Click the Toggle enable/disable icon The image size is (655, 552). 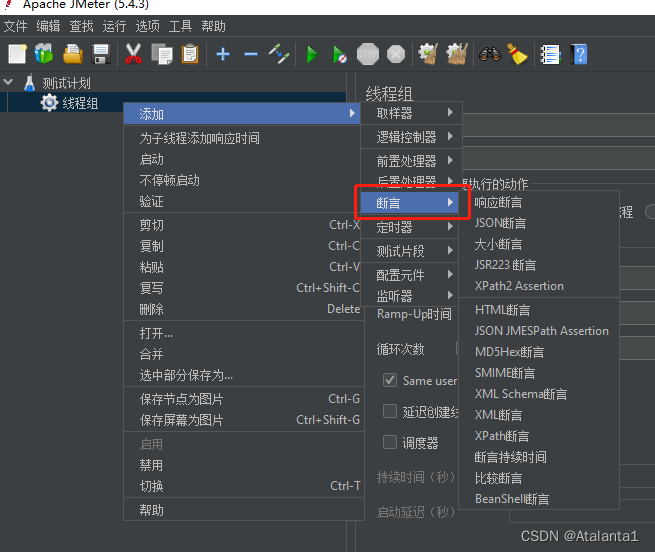tap(279, 54)
